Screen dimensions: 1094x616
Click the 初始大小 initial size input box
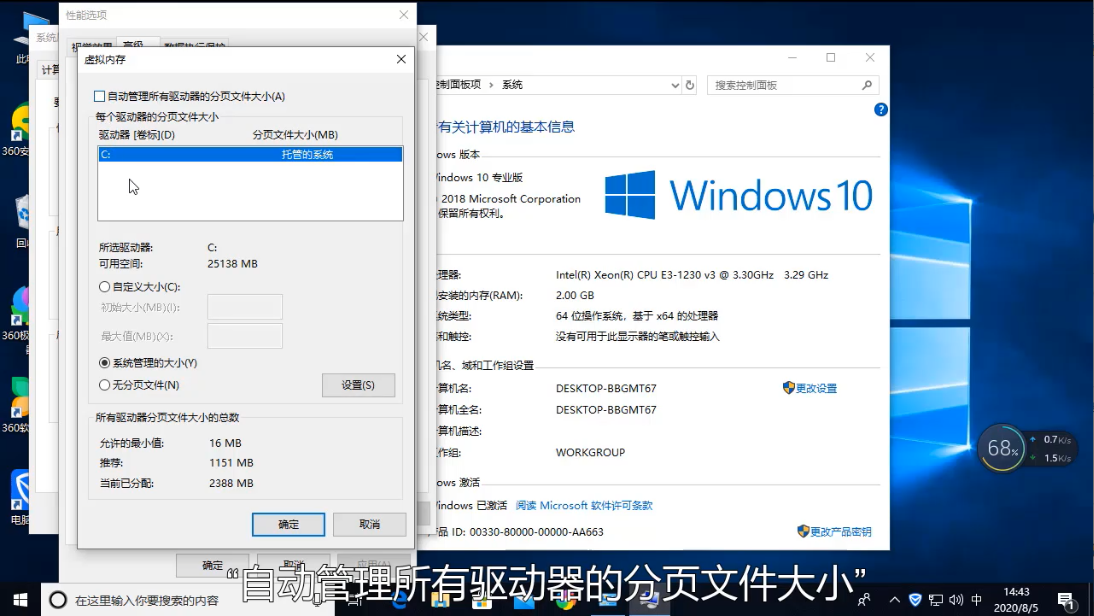(x=245, y=307)
